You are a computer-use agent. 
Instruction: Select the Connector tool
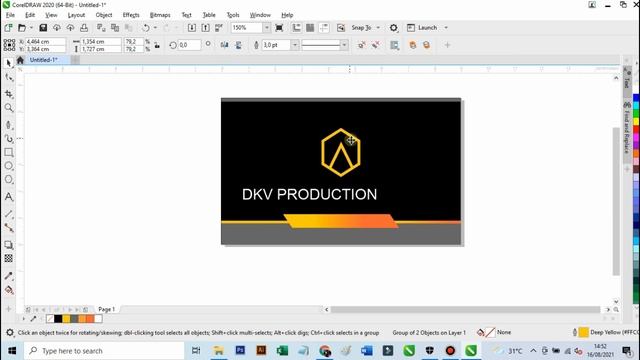tap(9, 228)
